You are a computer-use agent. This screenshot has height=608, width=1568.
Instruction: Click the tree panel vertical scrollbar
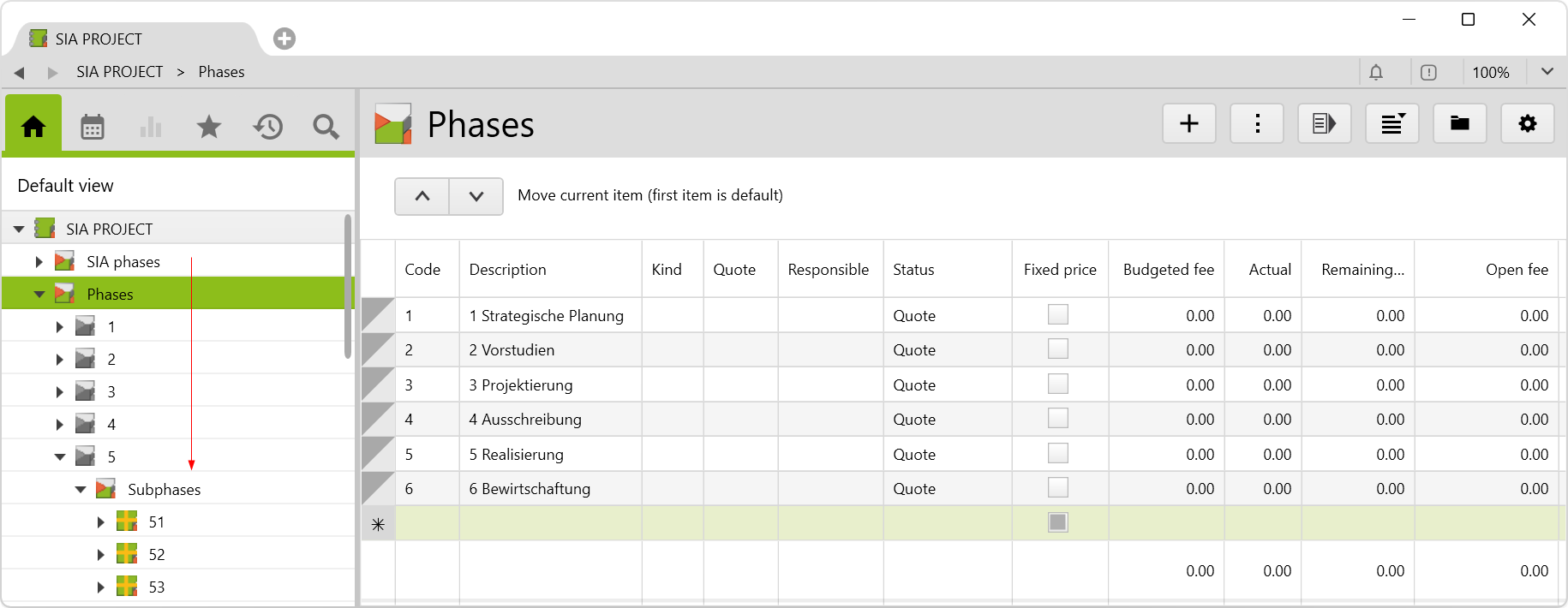coord(348,287)
